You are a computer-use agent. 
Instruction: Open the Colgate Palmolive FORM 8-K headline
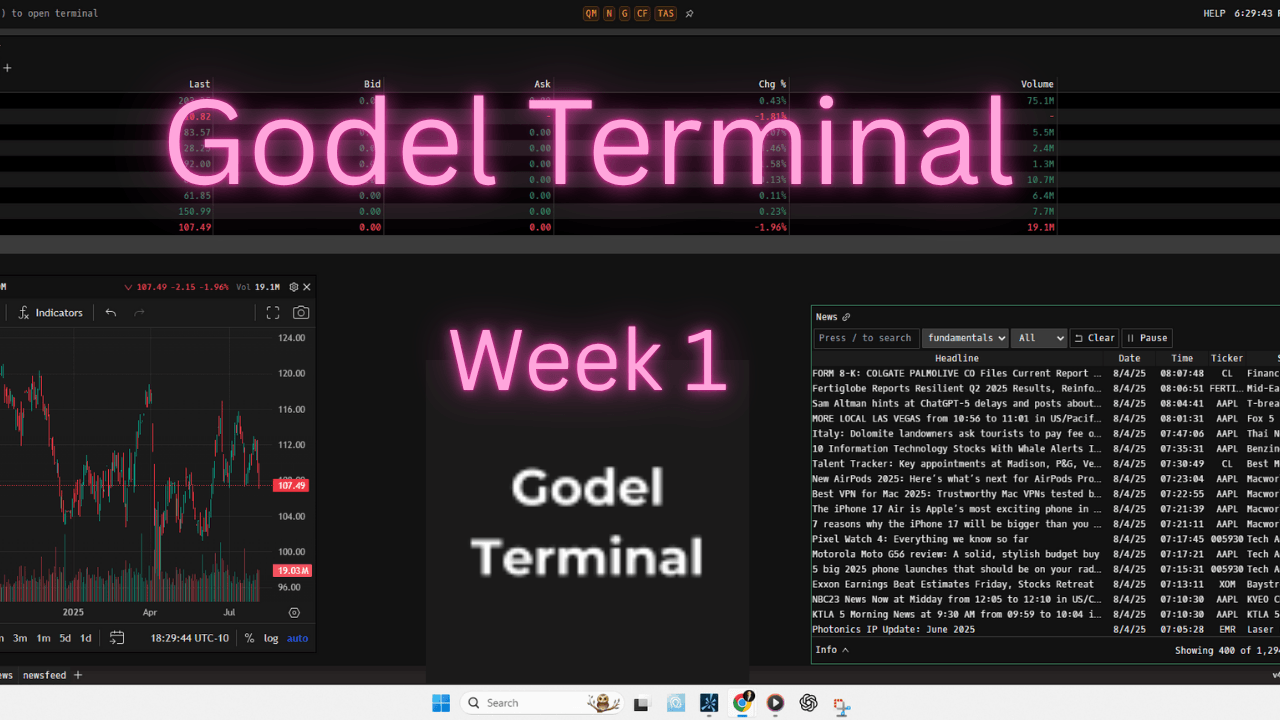(957, 373)
